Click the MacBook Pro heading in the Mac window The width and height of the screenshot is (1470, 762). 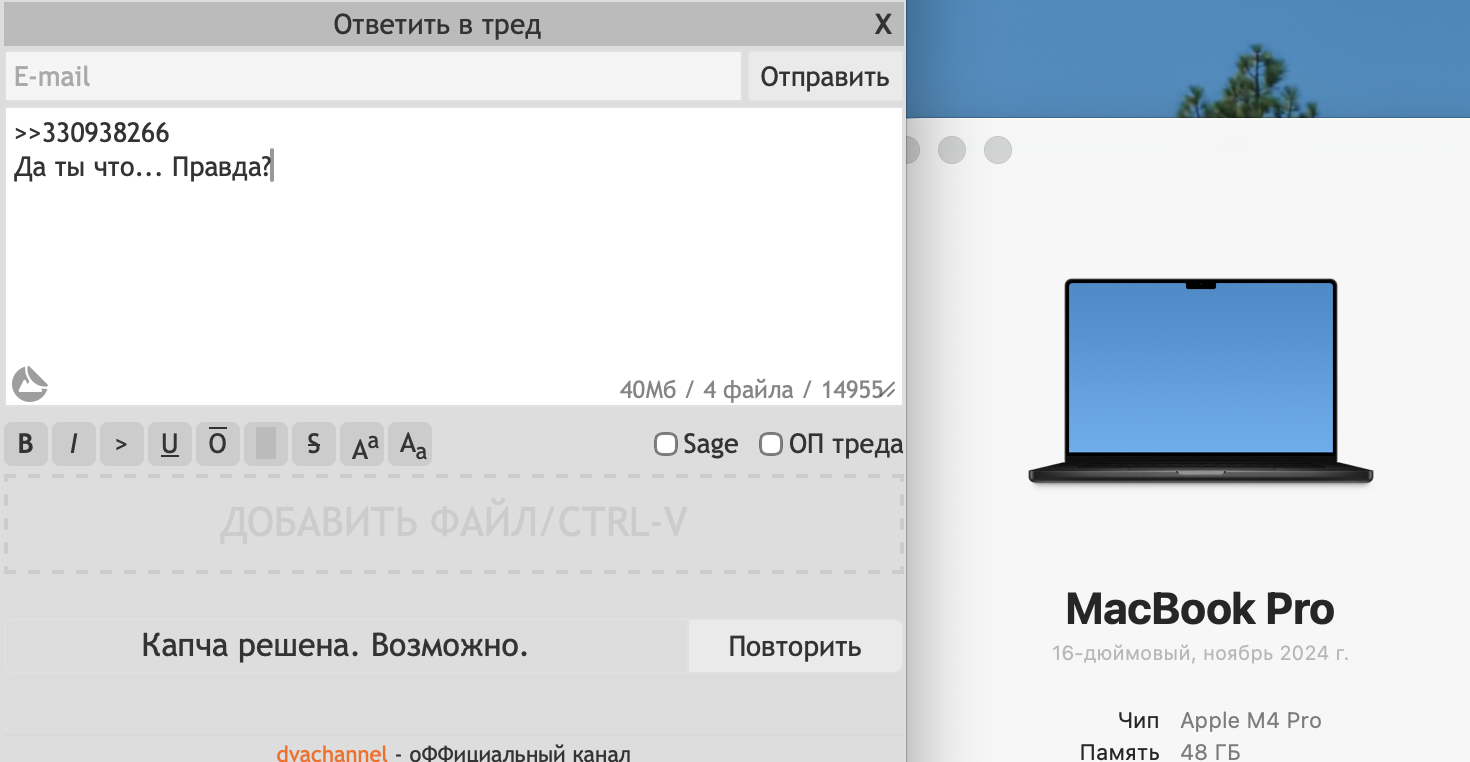click(1200, 609)
